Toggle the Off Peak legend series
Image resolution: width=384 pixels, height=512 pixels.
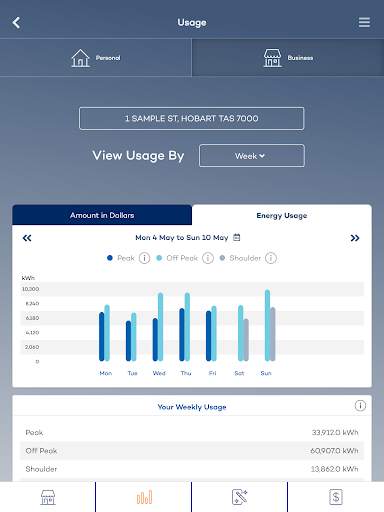tap(177, 258)
